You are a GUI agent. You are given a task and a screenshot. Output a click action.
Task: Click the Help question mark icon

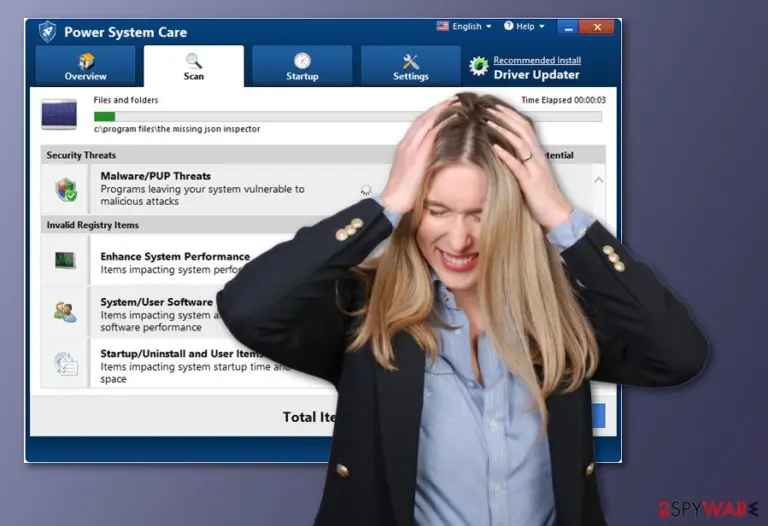pos(508,26)
